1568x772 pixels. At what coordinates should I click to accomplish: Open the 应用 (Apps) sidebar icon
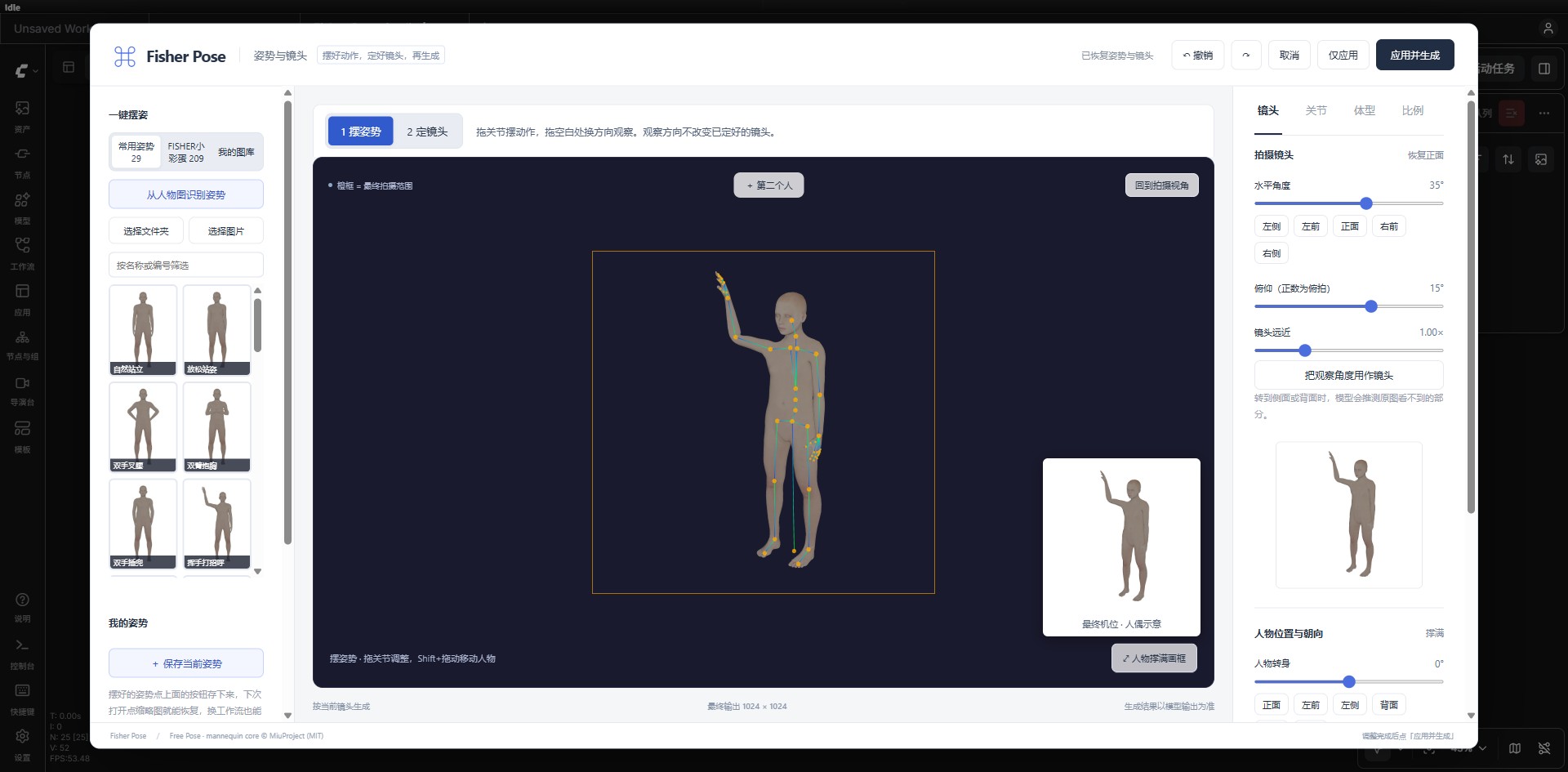tap(22, 299)
